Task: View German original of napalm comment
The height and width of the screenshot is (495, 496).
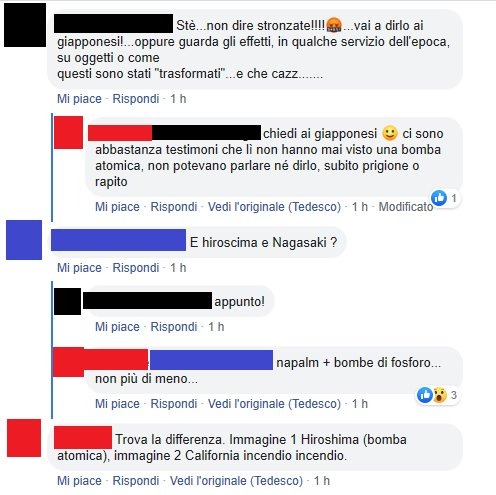Action: [x=274, y=404]
